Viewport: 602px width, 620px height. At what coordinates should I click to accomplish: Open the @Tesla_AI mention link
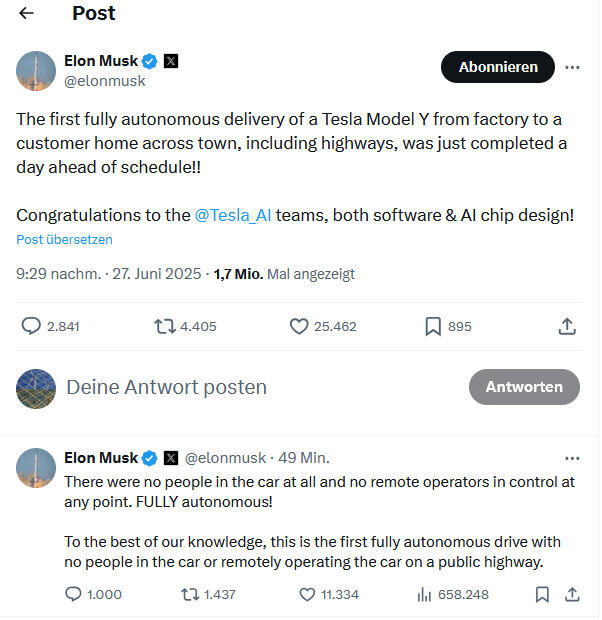pos(233,215)
